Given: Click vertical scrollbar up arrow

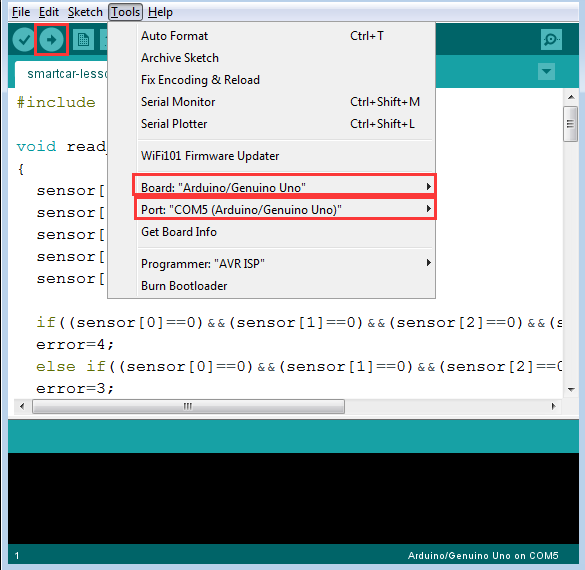Looking at the screenshot, I should pos(571,97).
